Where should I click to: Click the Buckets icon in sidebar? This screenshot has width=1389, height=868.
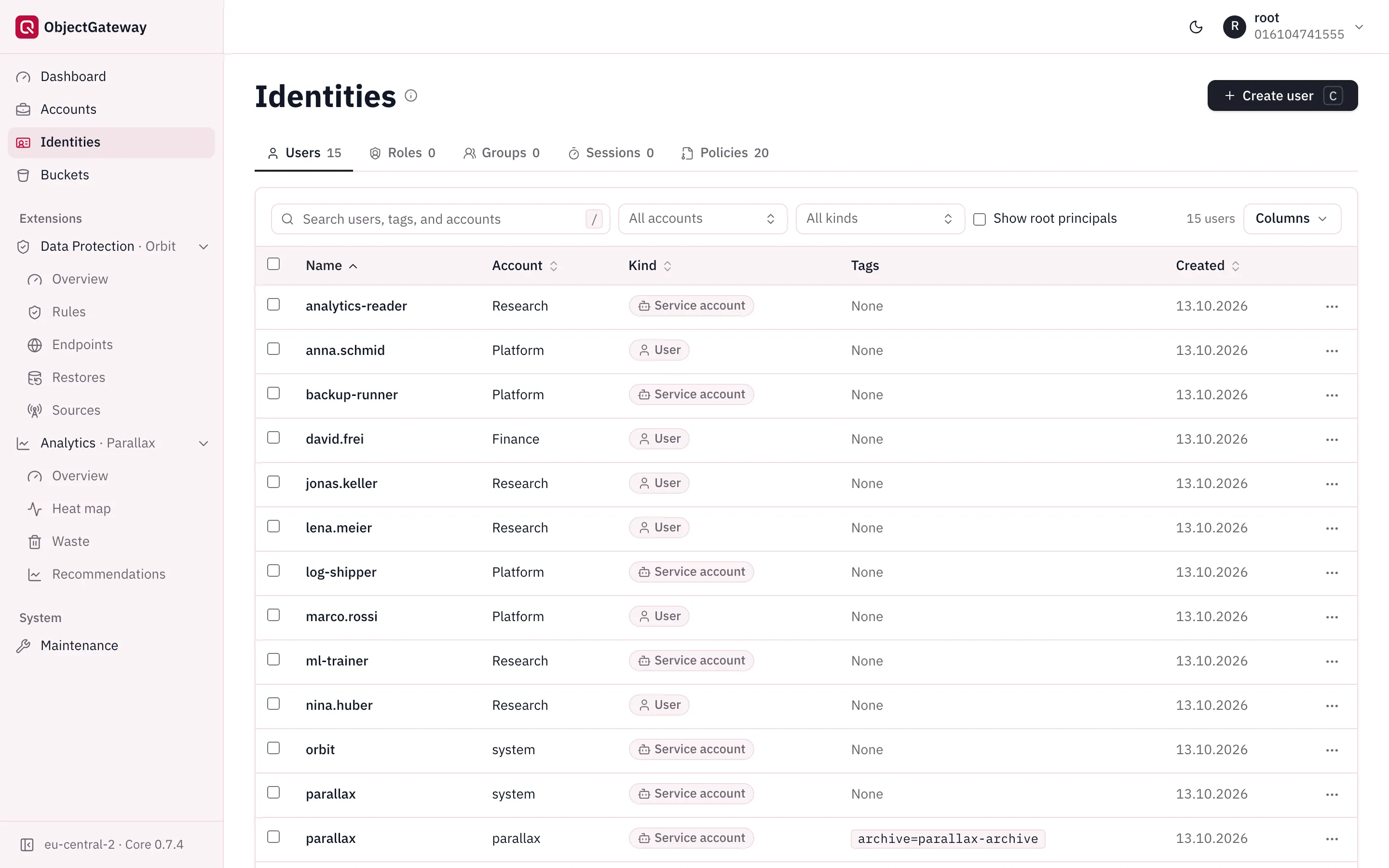click(x=23, y=175)
